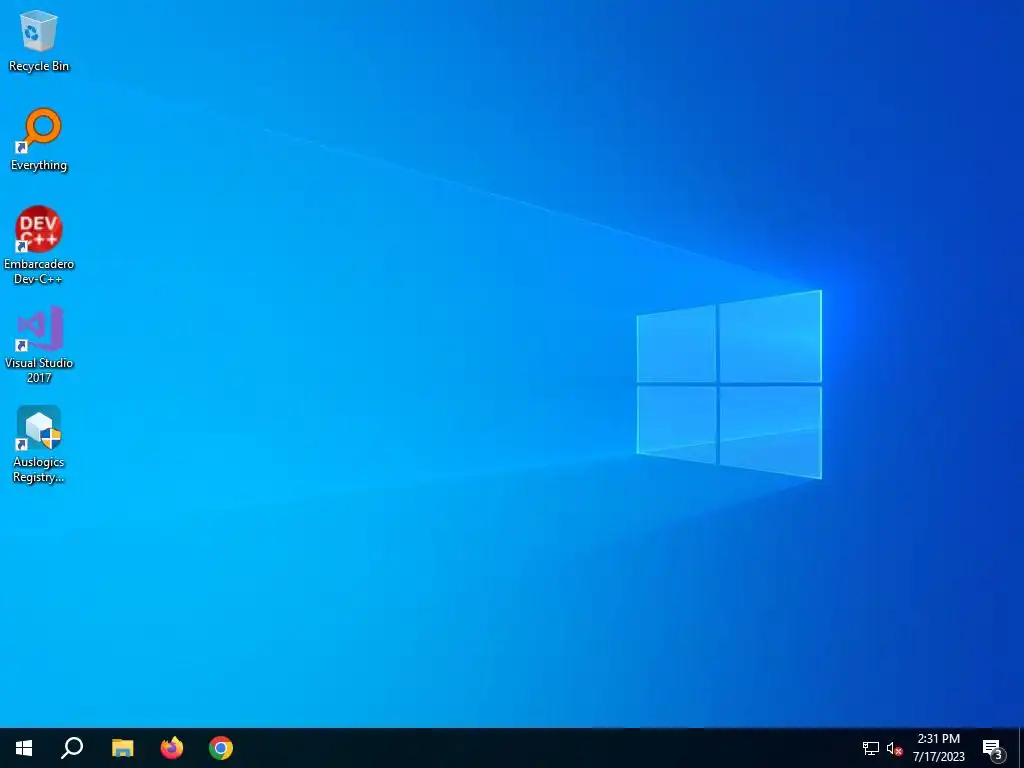The height and width of the screenshot is (768, 1024).
Task: Open Action Center notifications icon
Action: (992, 748)
